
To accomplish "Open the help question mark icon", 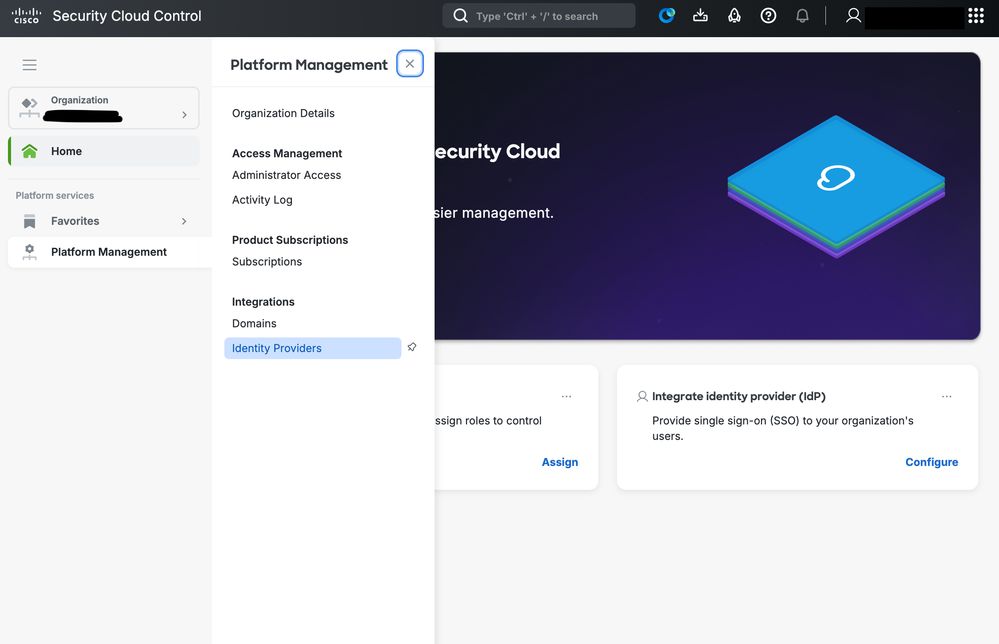I will point(768,16).
